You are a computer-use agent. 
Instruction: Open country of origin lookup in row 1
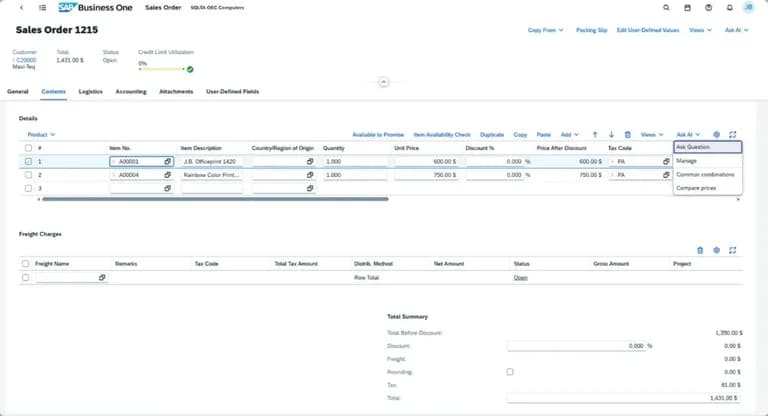310,161
